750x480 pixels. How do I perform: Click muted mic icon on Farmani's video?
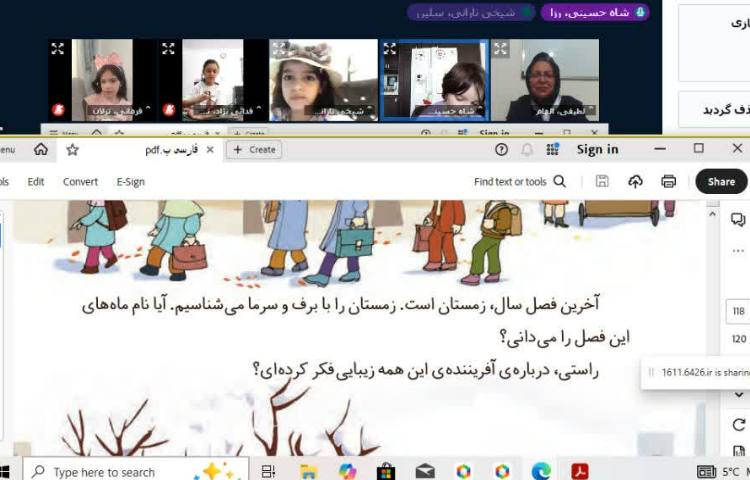click(58, 110)
